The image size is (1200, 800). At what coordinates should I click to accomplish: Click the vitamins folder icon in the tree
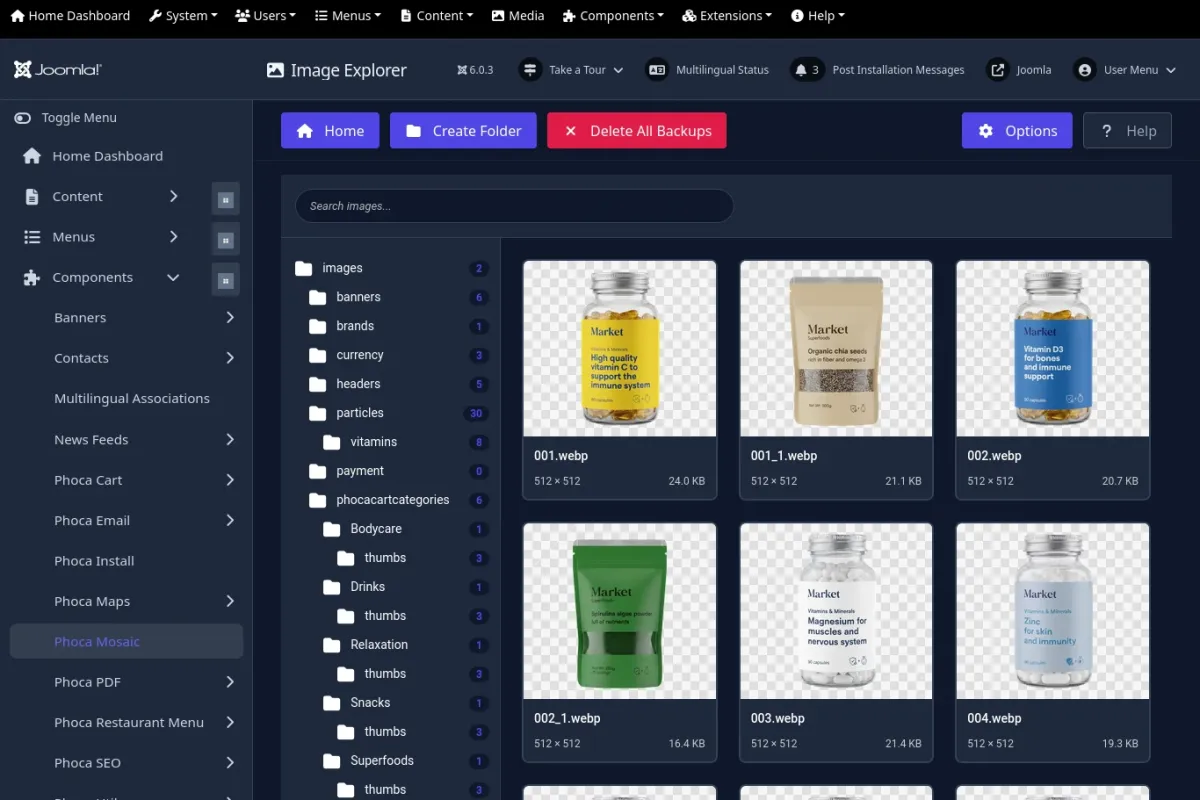coord(332,442)
